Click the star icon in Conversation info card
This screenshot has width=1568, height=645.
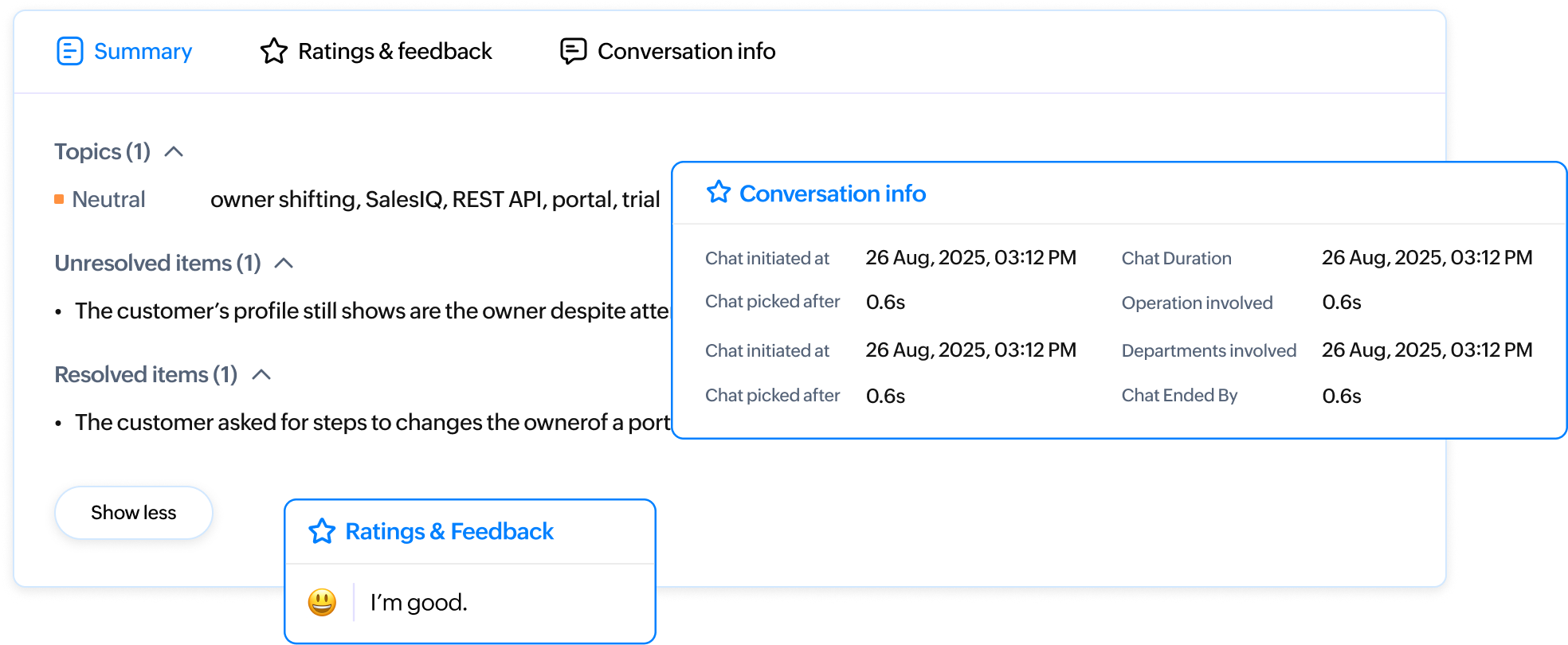[718, 192]
